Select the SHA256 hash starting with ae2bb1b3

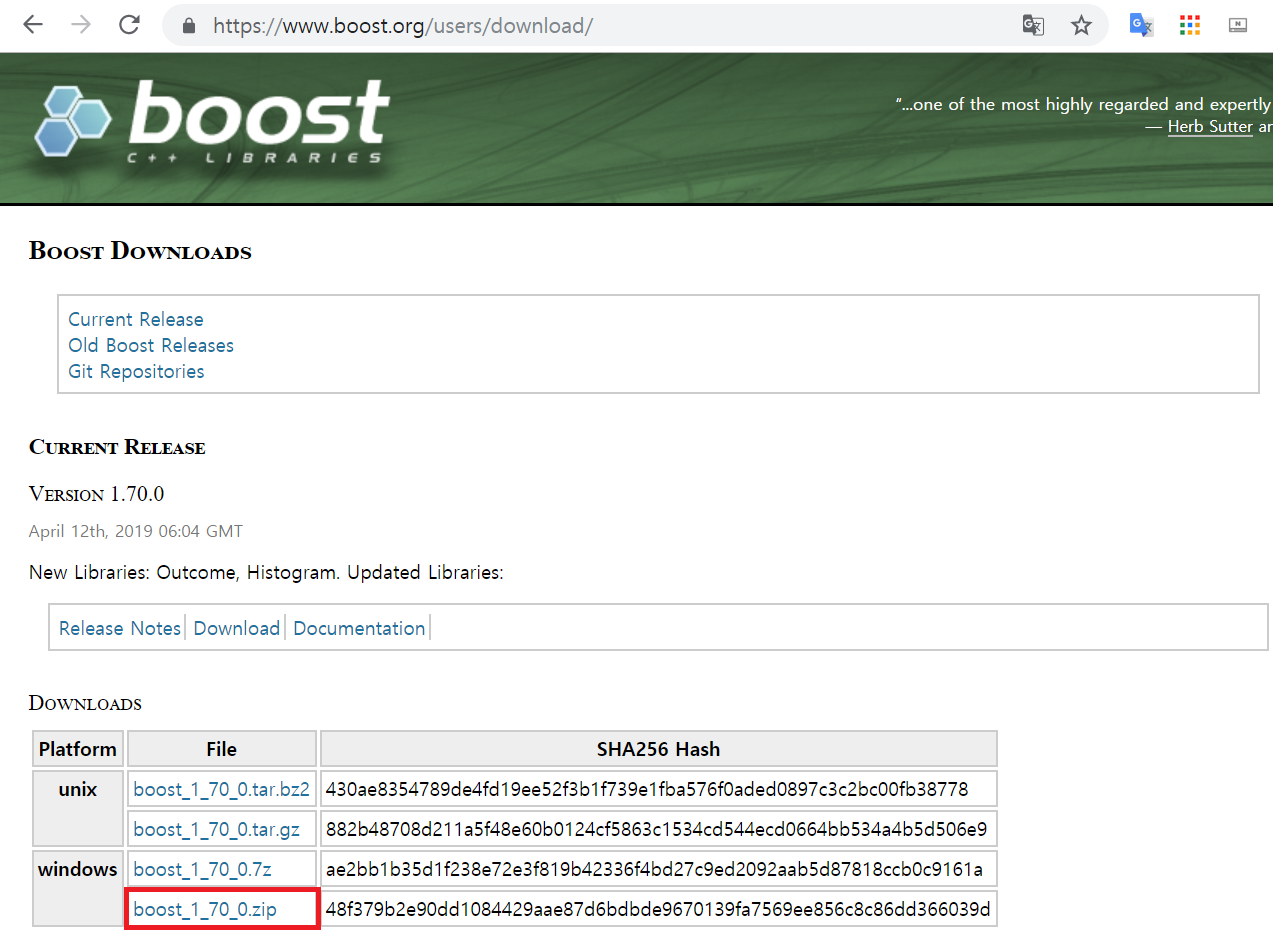654,869
